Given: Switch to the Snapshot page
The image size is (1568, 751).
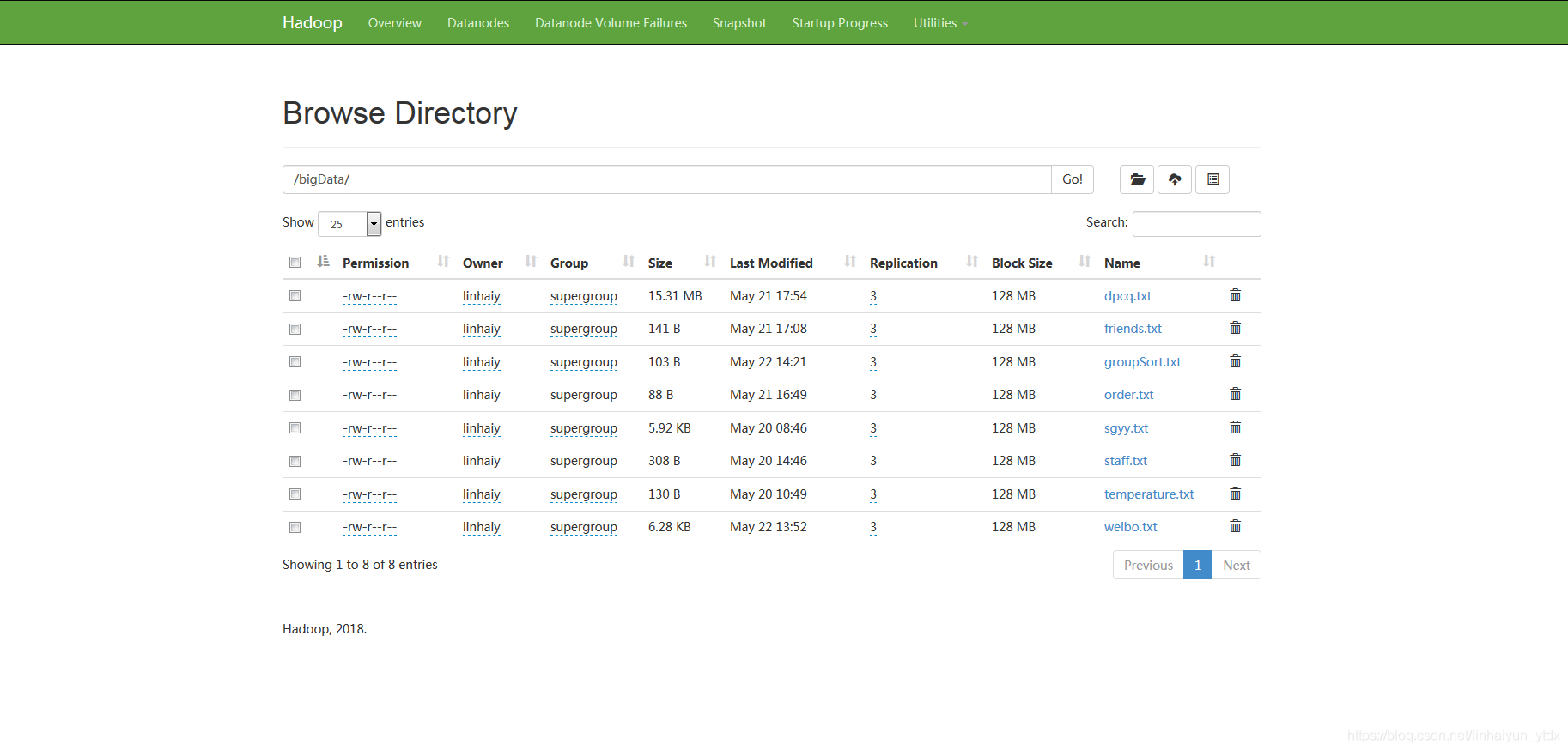Looking at the screenshot, I should tap(739, 23).
